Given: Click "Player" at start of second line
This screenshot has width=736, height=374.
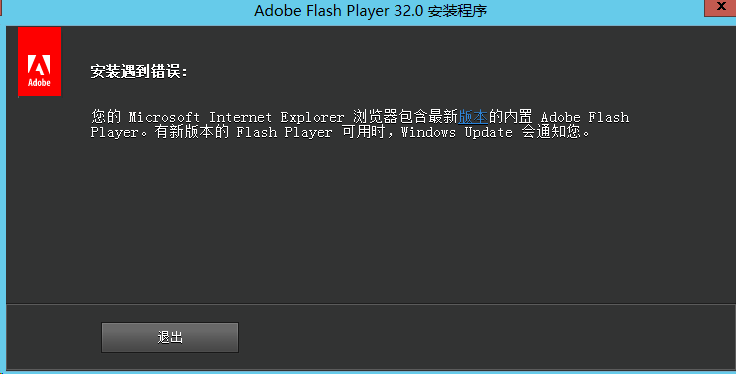Looking at the screenshot, I should [x=115, y=132].
